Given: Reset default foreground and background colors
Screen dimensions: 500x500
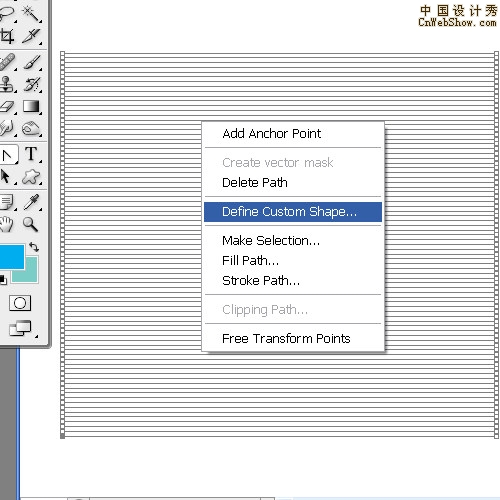Looking at the screenshot, I should pos(3,279).
